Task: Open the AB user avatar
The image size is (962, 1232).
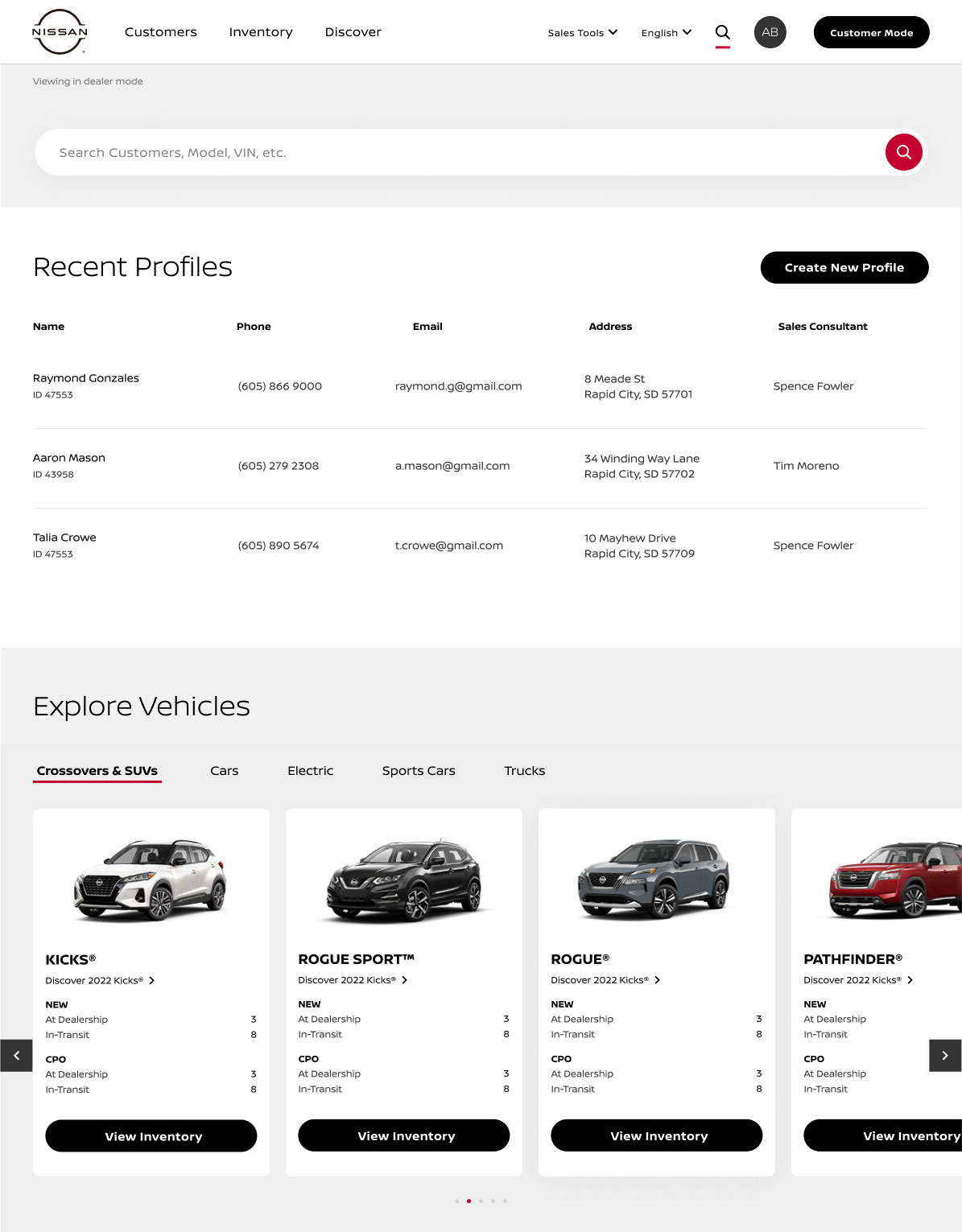Action: 770,32
